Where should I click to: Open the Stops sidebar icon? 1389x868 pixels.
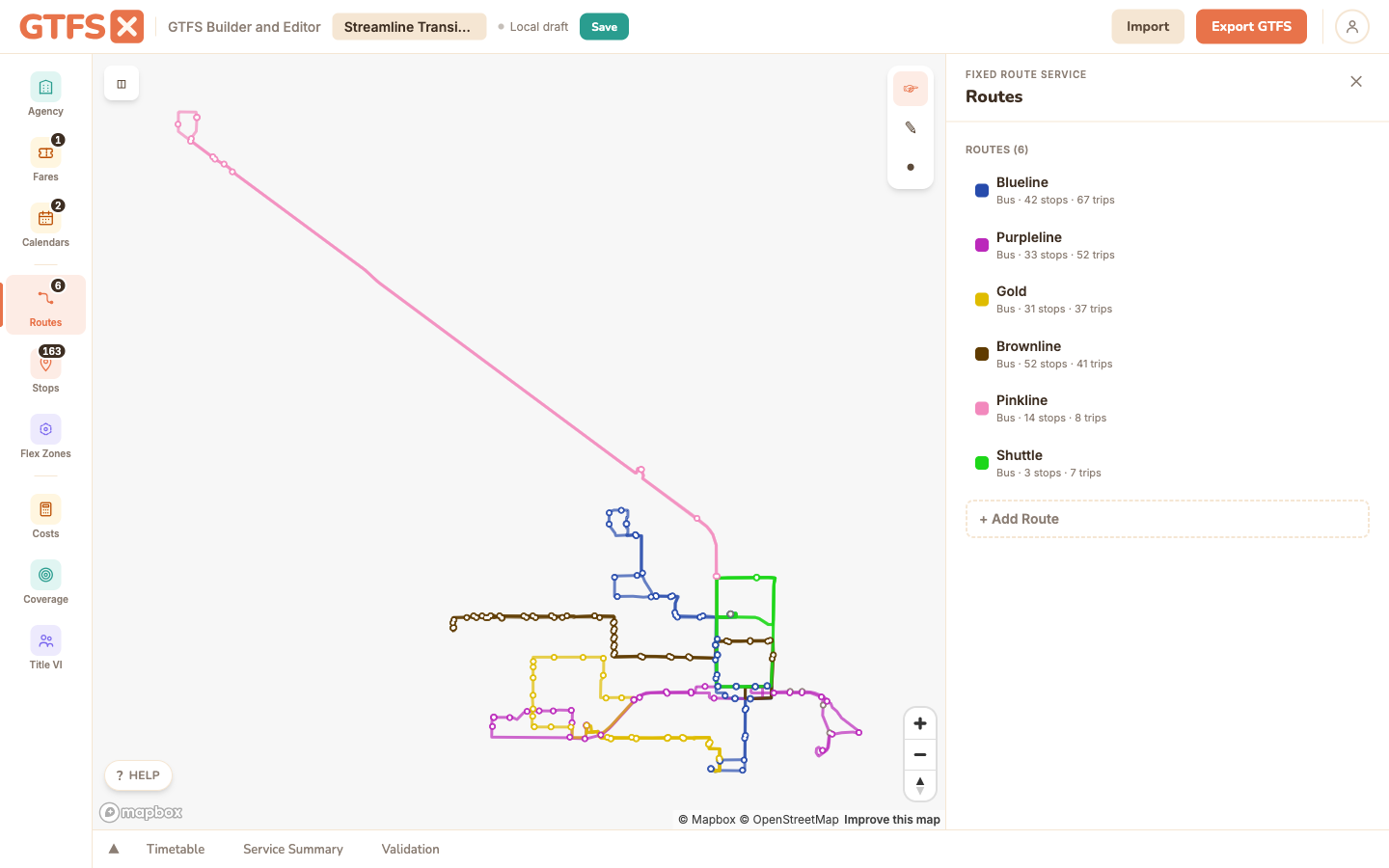pos(45,371)
